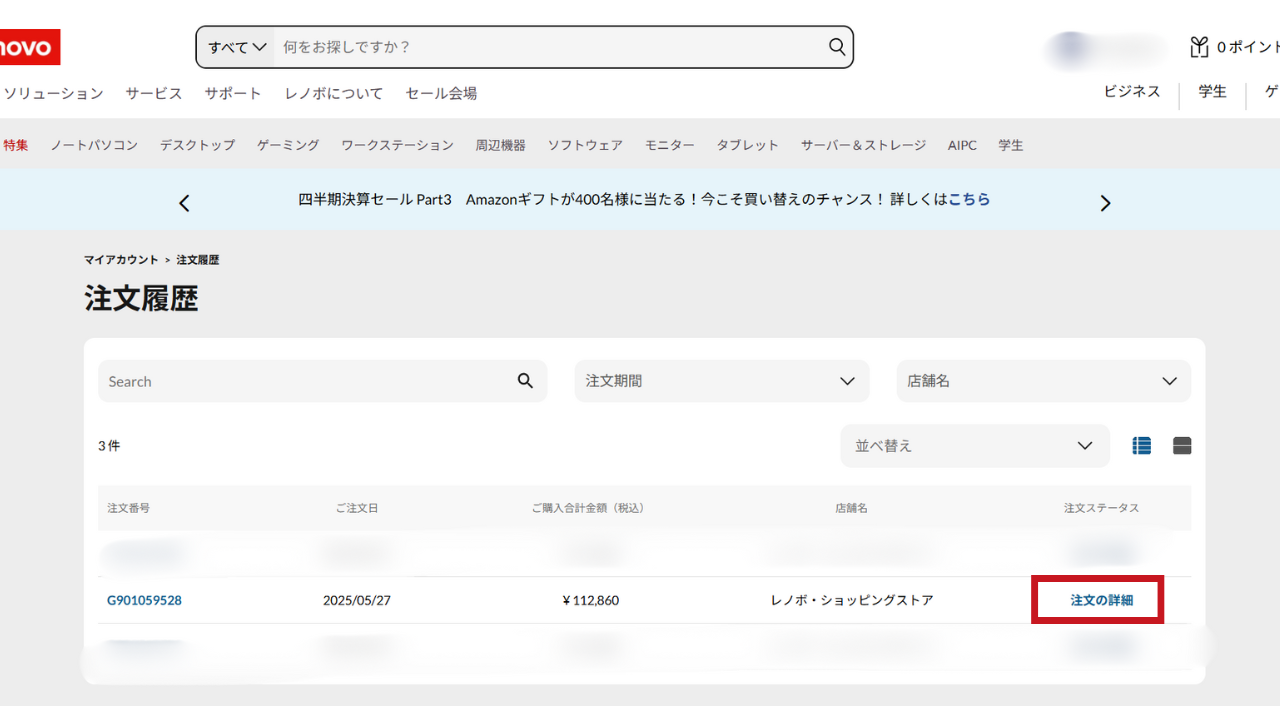The width and height of the screenshot is (1280, 720).
Task: Select the ゲーミング category
Action: (288, 145)
